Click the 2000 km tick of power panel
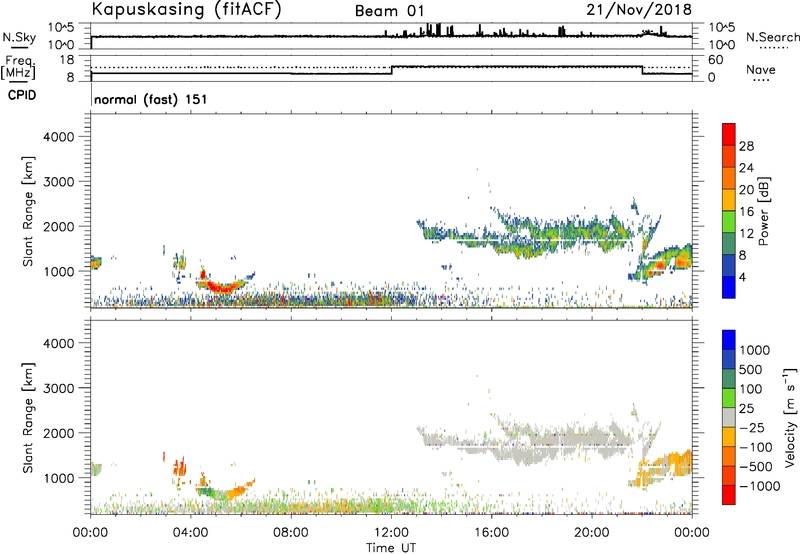The image size is (800, 554). pyautogui.click(x=59, y=226)
